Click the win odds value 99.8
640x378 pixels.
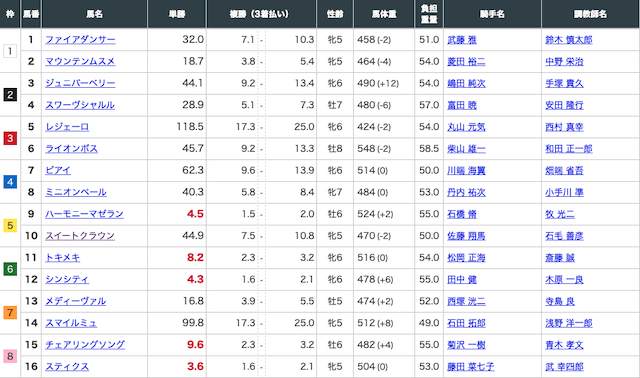click(x=193, y=323)
